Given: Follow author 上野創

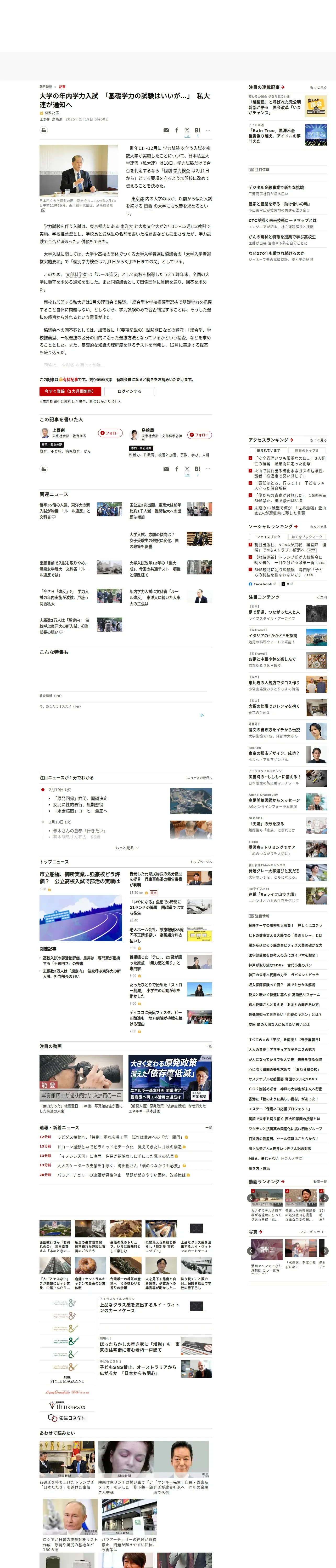Looking at the screenshot, I should pyautogui.click(x=110, y=433).
